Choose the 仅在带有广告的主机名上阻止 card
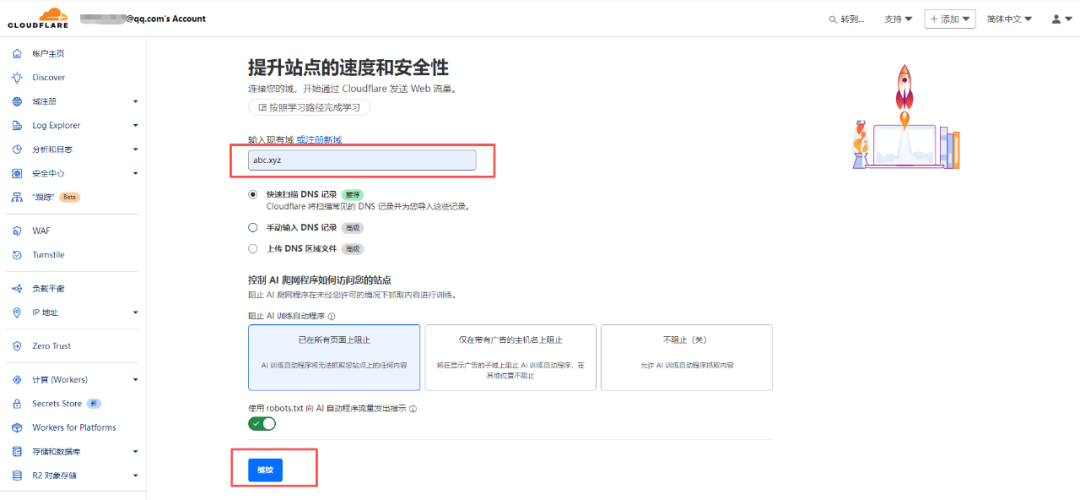The height and width of the screenshot is (500, 1080). click(x=510, y=357)
